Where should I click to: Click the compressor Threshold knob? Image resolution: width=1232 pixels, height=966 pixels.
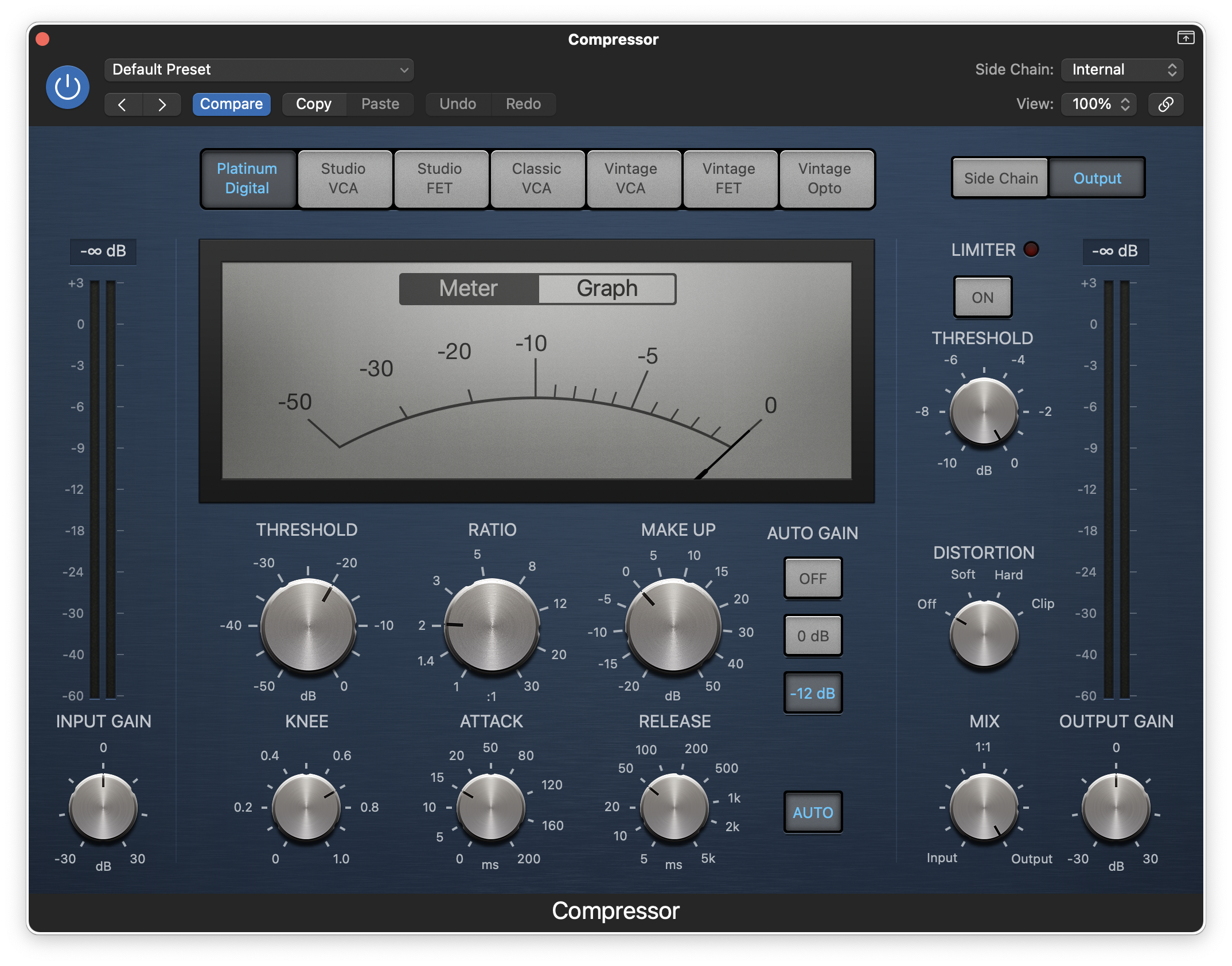pos(308,625)
